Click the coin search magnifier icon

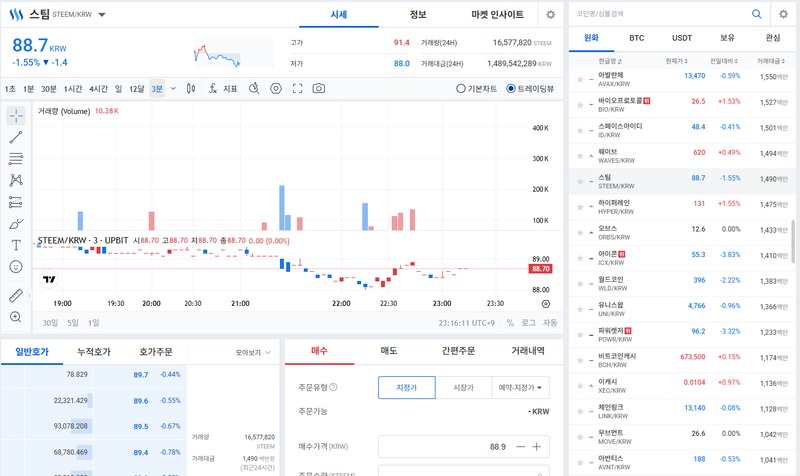756,14
